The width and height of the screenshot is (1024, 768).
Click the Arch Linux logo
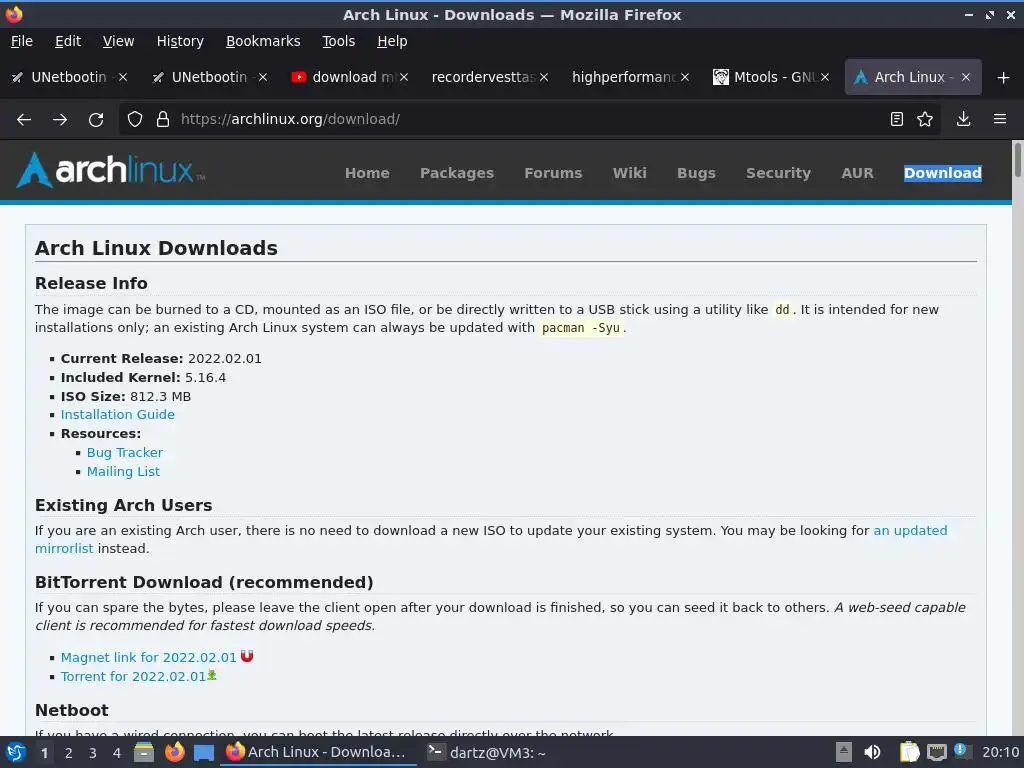pyautogui.click(x=110, y=170)
